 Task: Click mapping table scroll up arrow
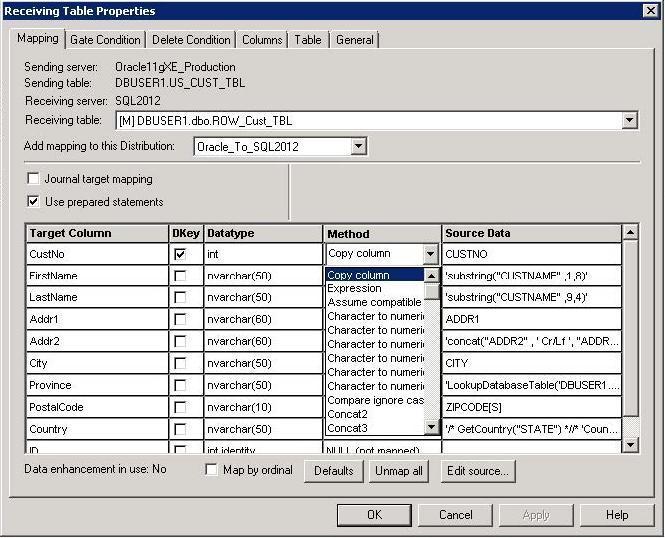click(631, 232)
